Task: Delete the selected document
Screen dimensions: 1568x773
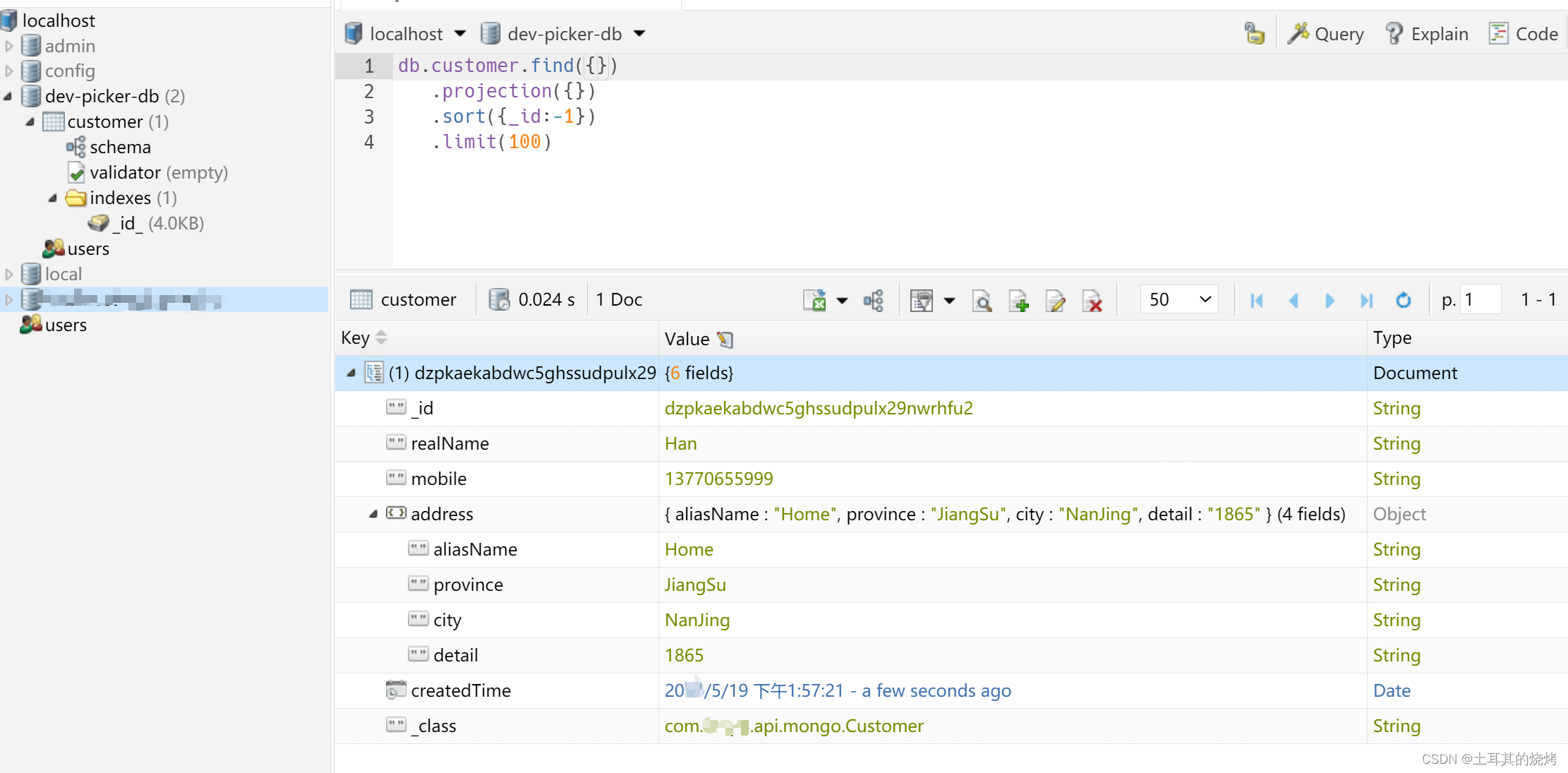Action: (x=1092, y=300)
